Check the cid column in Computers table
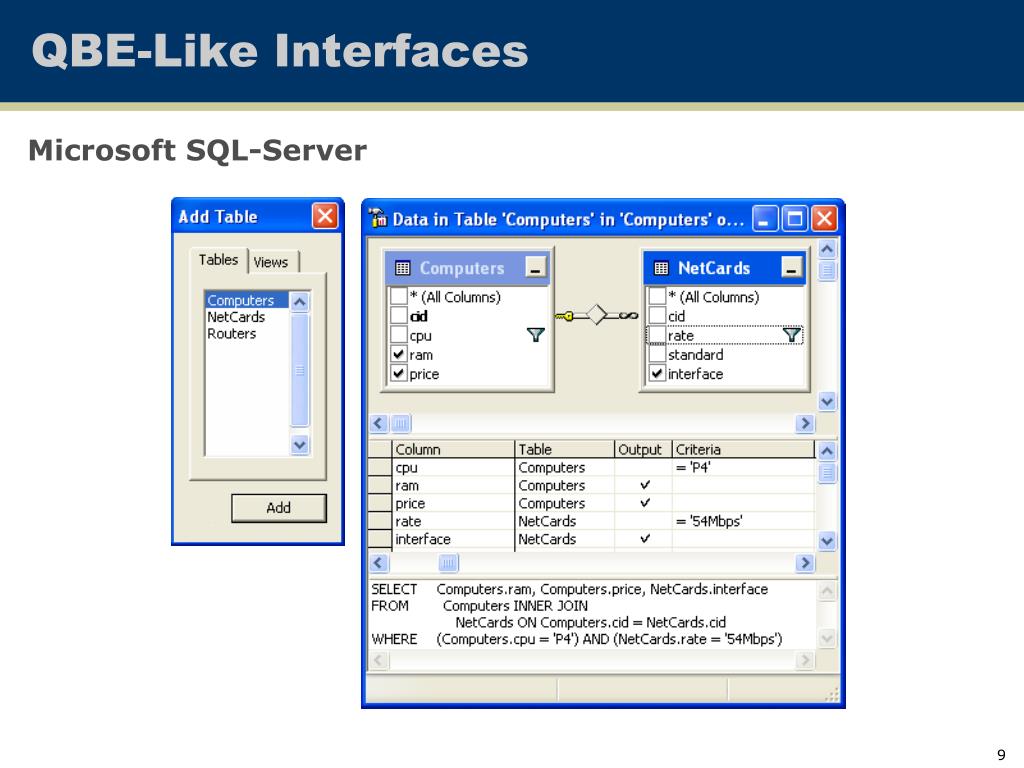Viewport: 1024px width, 768px height. click(398, 315)
